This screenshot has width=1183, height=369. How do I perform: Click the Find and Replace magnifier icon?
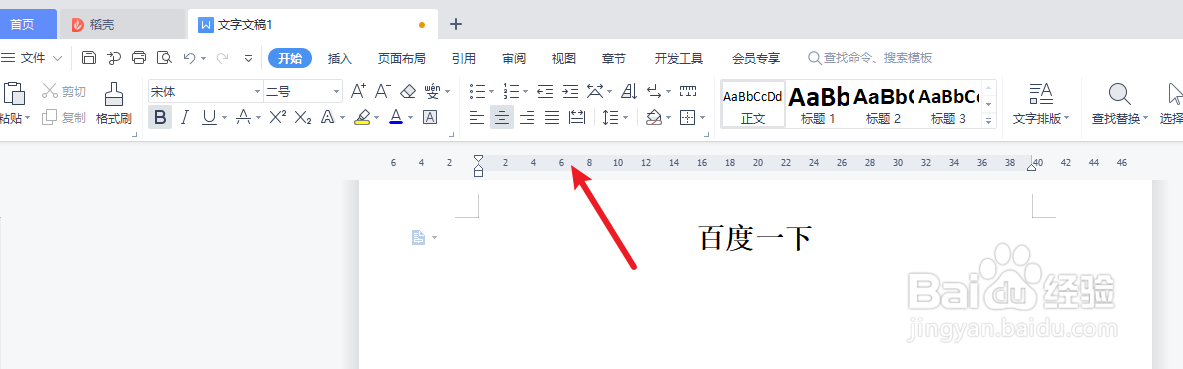coord(1119,94)
